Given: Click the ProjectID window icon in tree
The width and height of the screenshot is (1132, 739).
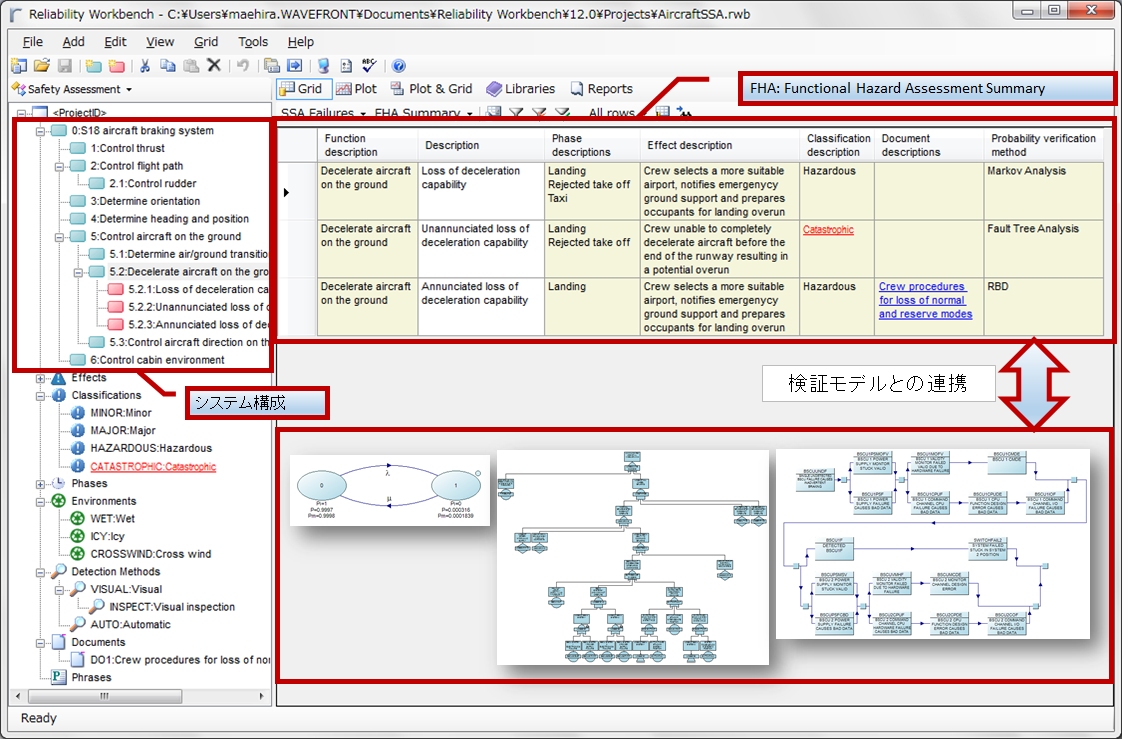Looking at the screenshot, I should (40, 113).
